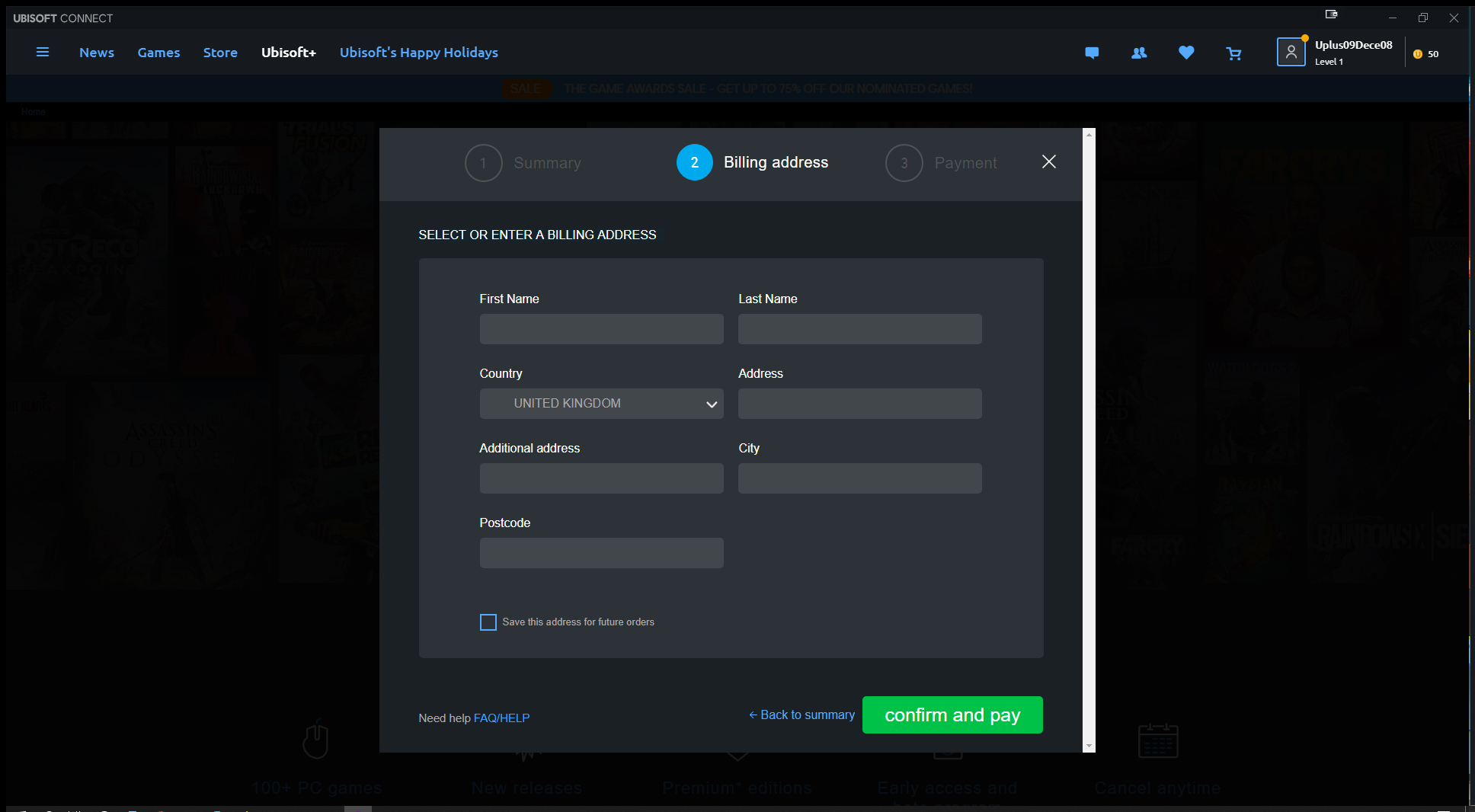Viewport: 1475px width, 812px height.
Task: Click the Ubisoft units coin icon
Action: point(1418,54)
